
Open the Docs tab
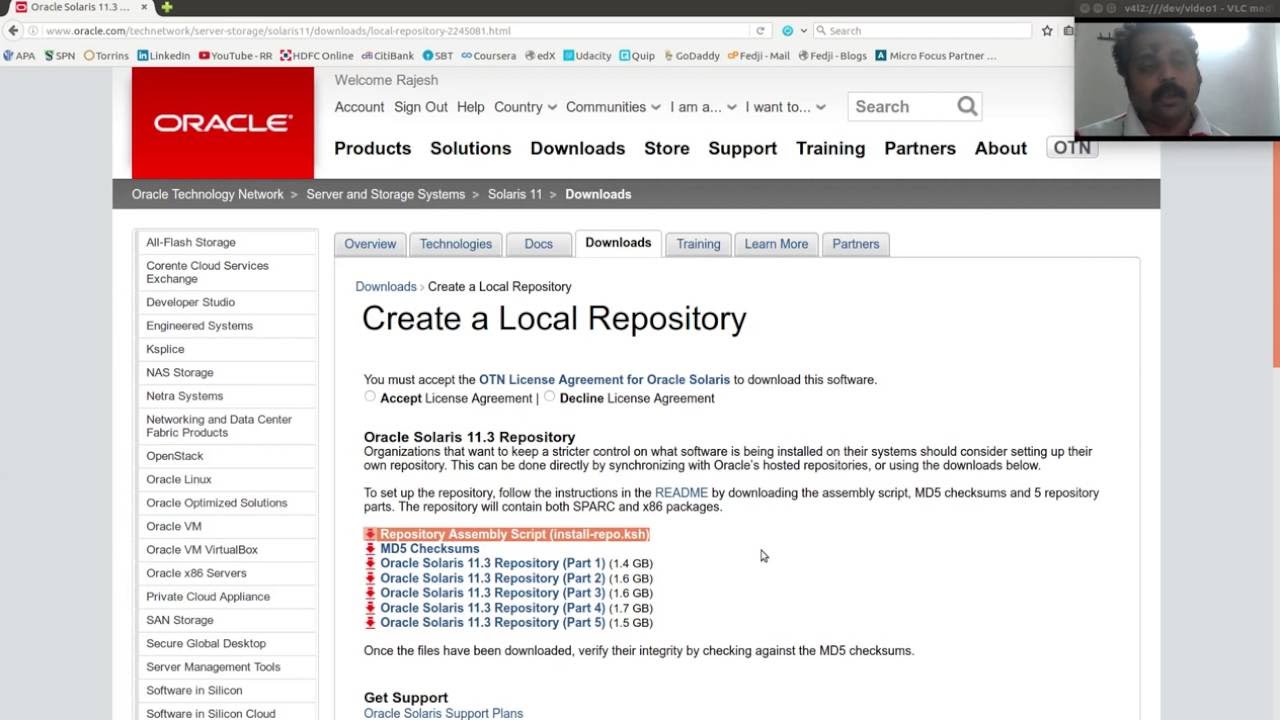pos(538,244)
